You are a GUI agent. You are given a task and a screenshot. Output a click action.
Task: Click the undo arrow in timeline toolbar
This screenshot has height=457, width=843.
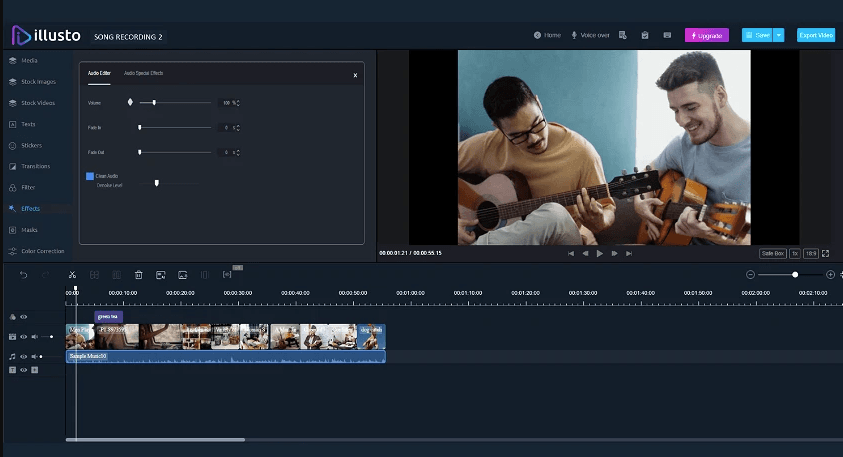pos(24,274)
